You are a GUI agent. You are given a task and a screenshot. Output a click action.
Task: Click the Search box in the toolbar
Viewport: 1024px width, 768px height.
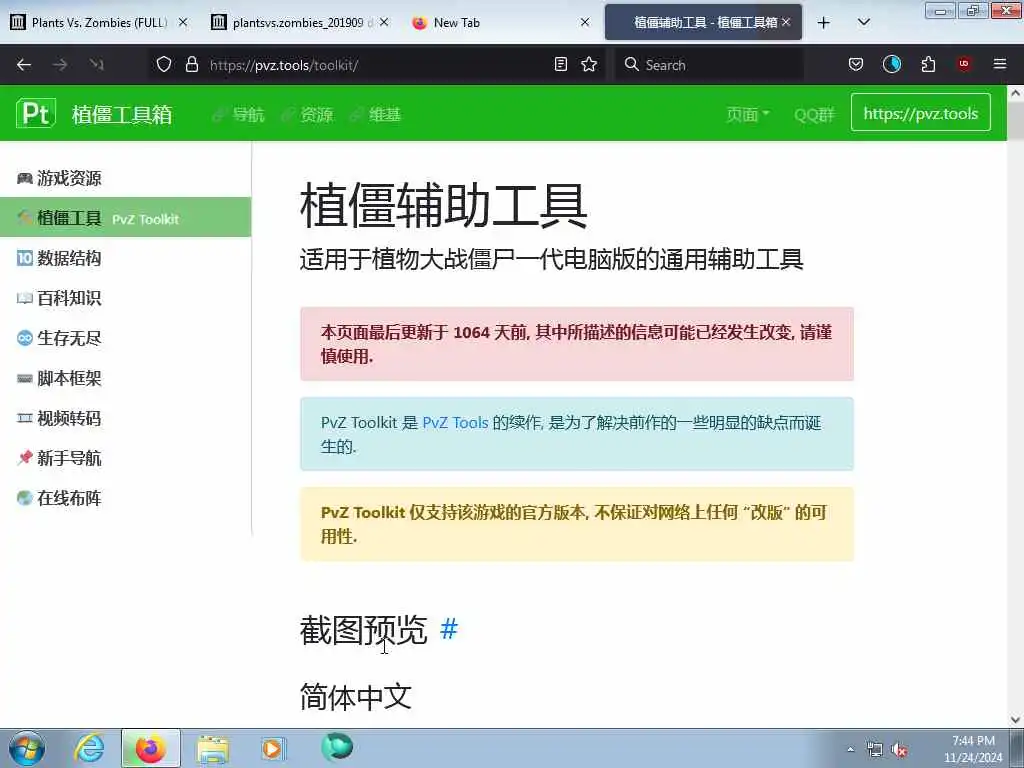[x=709, y=65]
